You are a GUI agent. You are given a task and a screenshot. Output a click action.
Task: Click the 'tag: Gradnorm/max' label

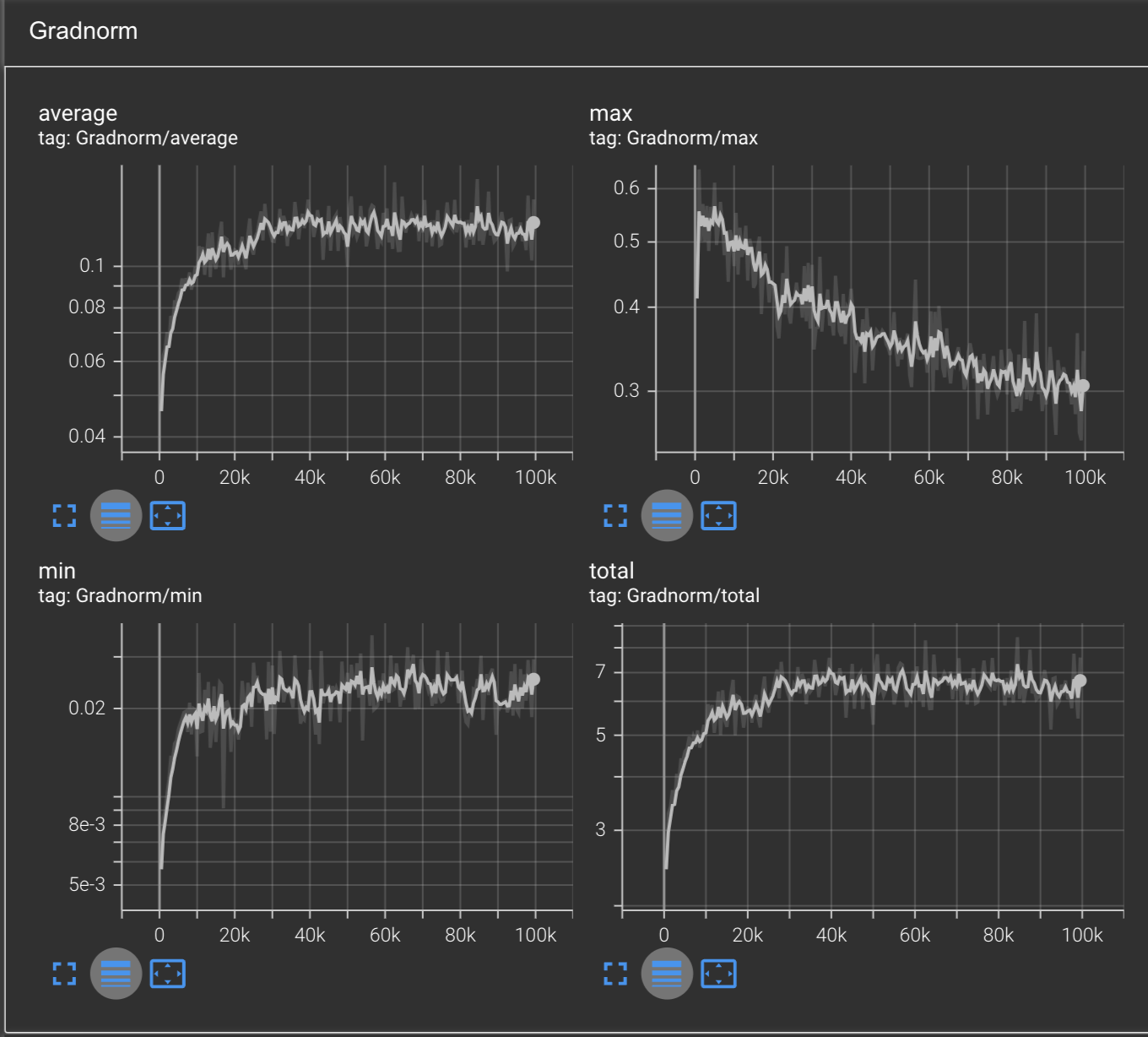(x=674, y=138)
